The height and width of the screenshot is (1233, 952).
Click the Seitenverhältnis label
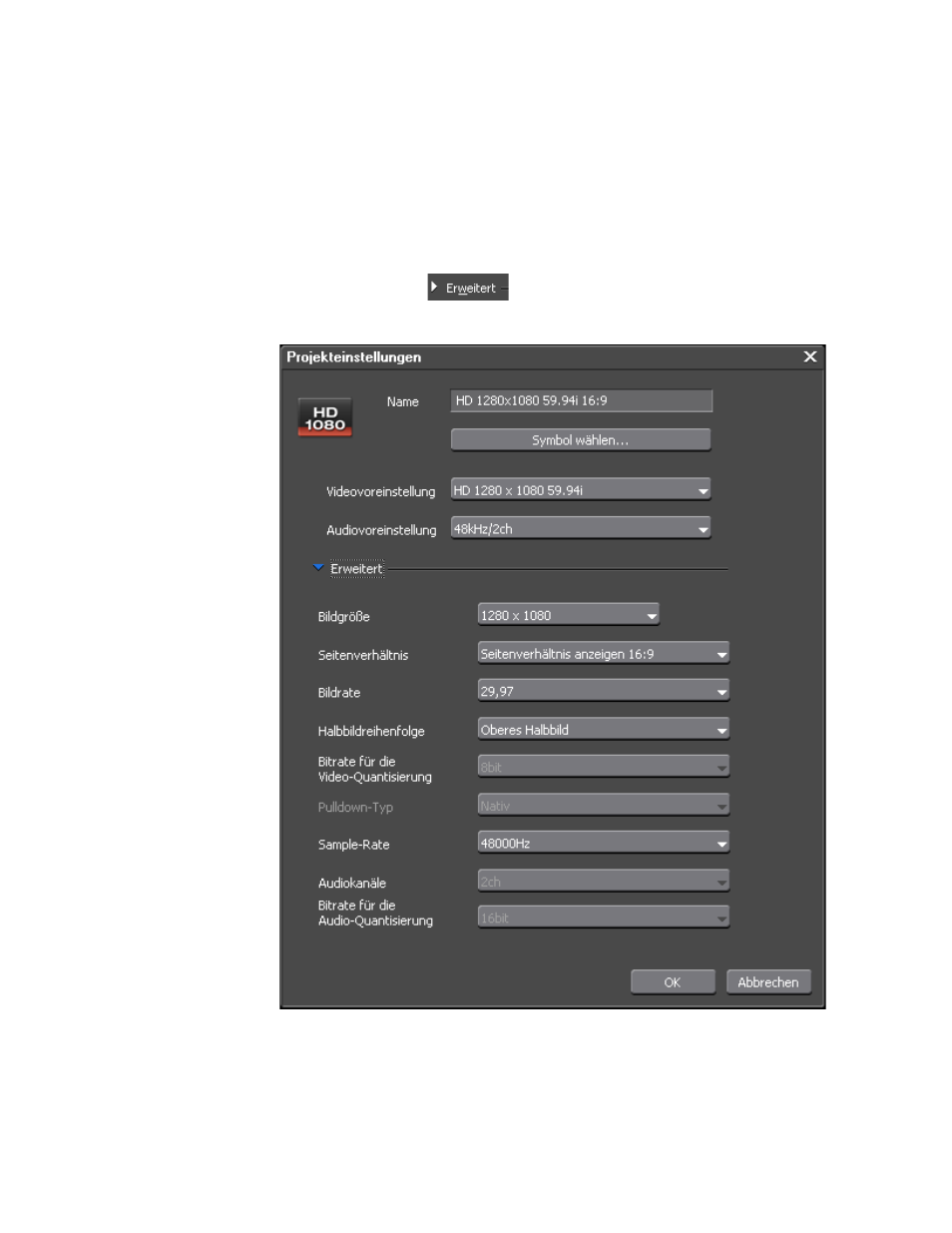click(363, 655)
